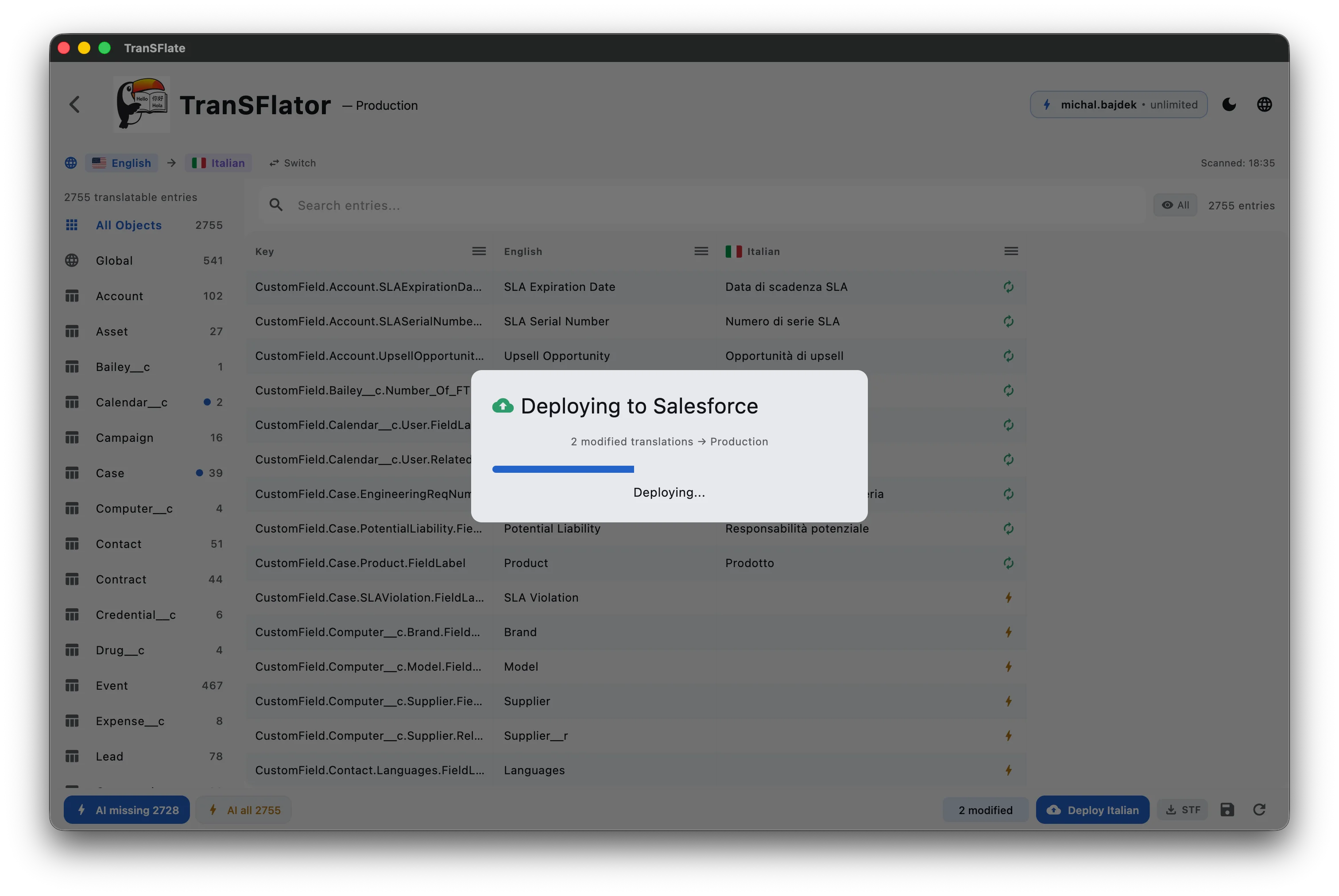Open the Italian column options menu
Viewport: 1339px width, 896px height.
(x=1011, y=251)
